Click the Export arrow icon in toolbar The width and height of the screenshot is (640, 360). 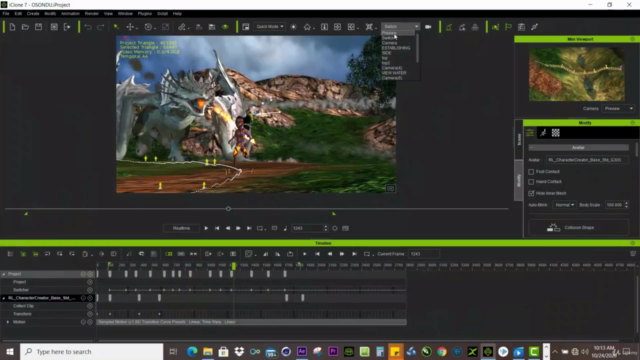point(67,27)
